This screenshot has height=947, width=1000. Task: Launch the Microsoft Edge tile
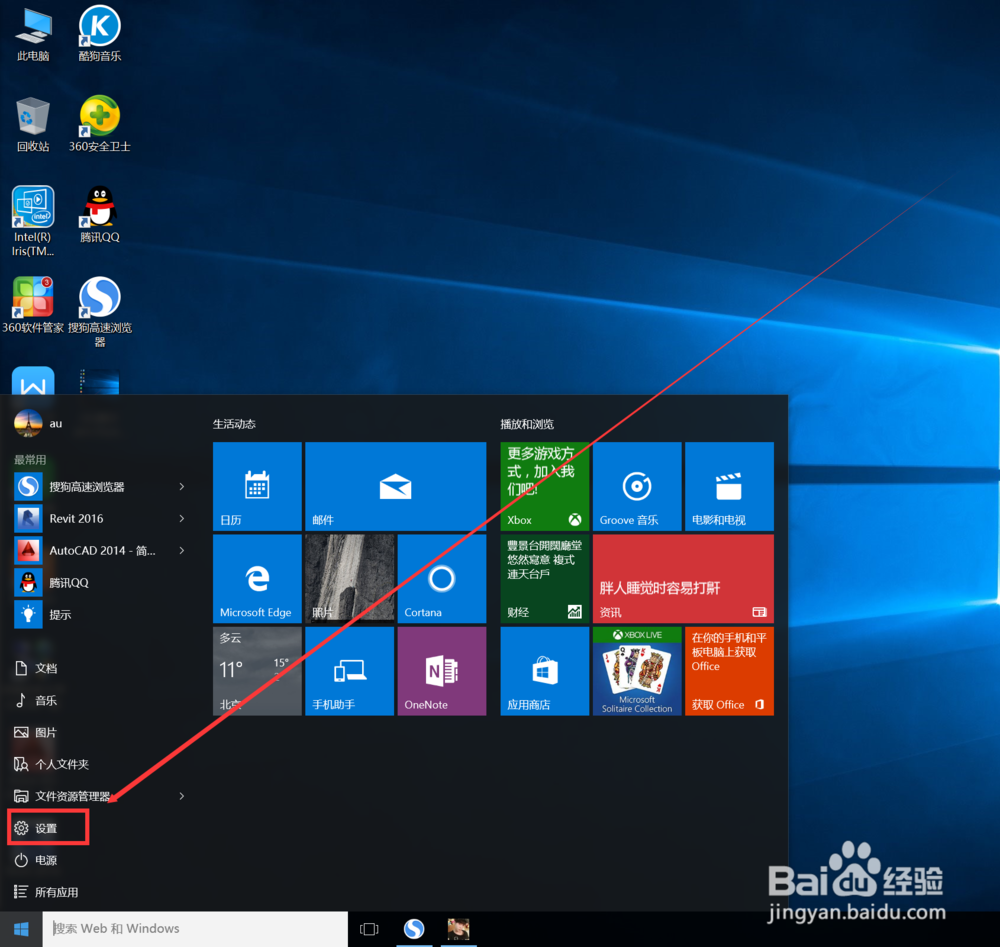coord(257,578)
